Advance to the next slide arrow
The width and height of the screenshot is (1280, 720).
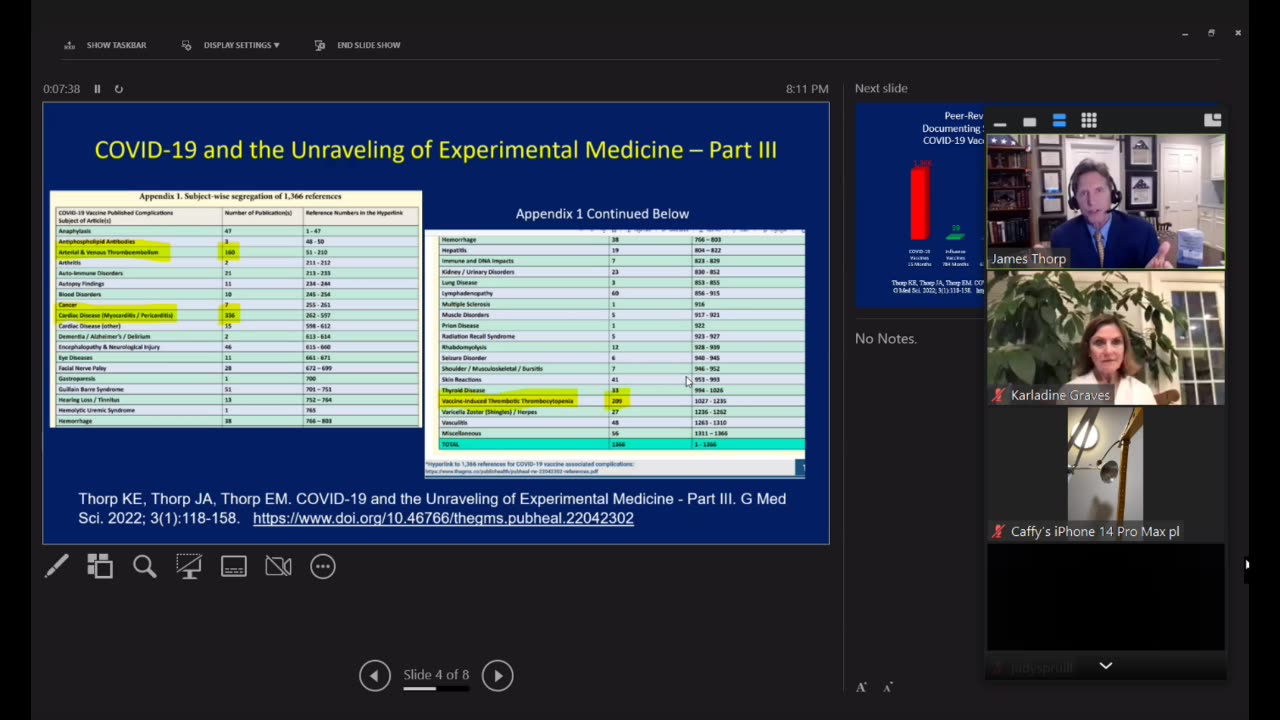pos(498,675)
